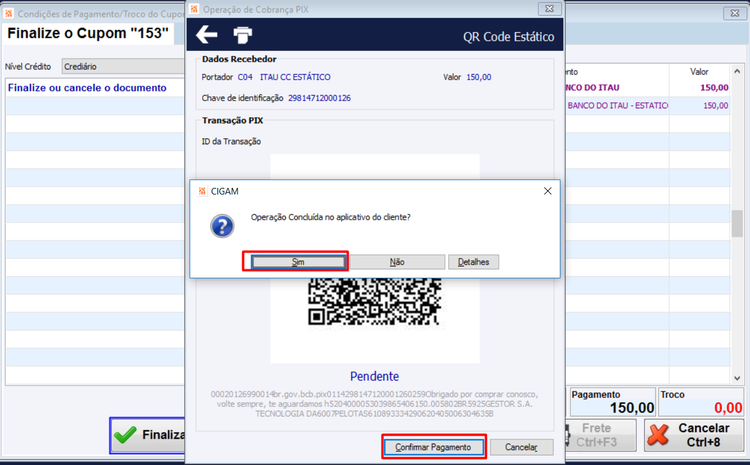Viewport: 750px width, 465px height.
Task: Click the Finalizar button with green check
Action: point(149,435)
